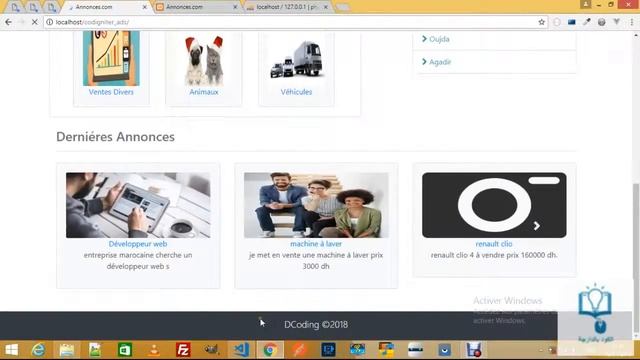The height and width of the screenshot is (360, 640).
Task: Click the Véhicules trucks image
Action: pos(296,60)
